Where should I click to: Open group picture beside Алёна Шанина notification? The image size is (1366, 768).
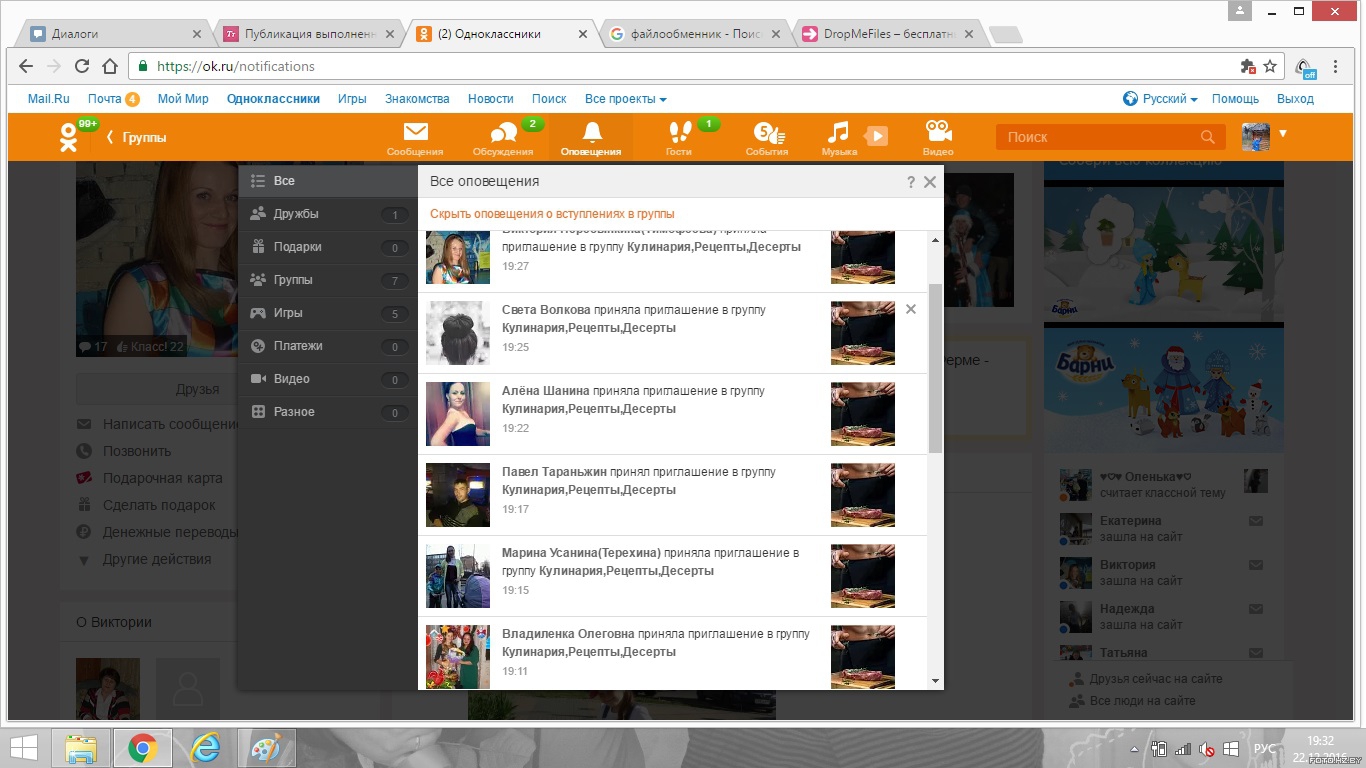[x=863, y=414]
